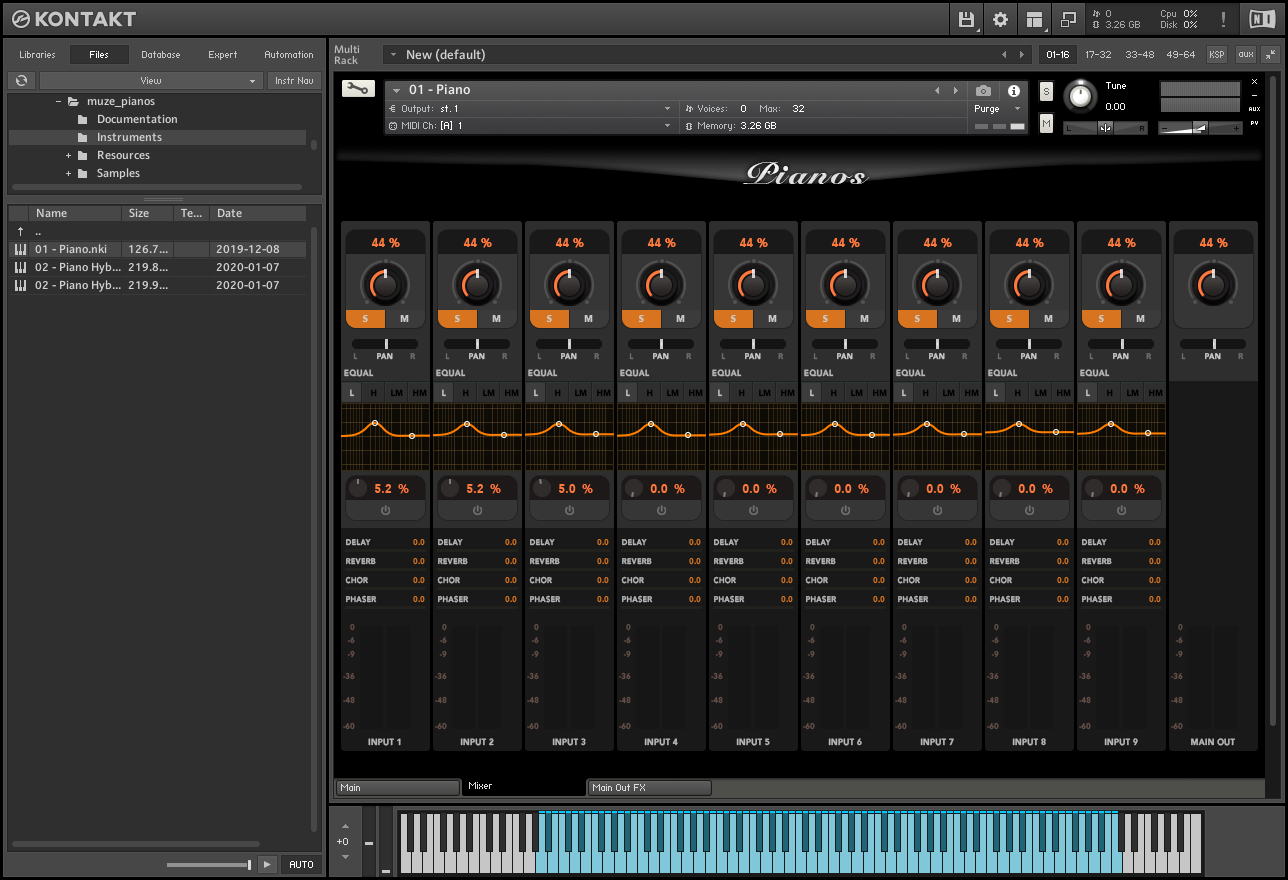Switch to the Libraries tab
Viewport: 1288px width, 880px height.
pos(37,55)
